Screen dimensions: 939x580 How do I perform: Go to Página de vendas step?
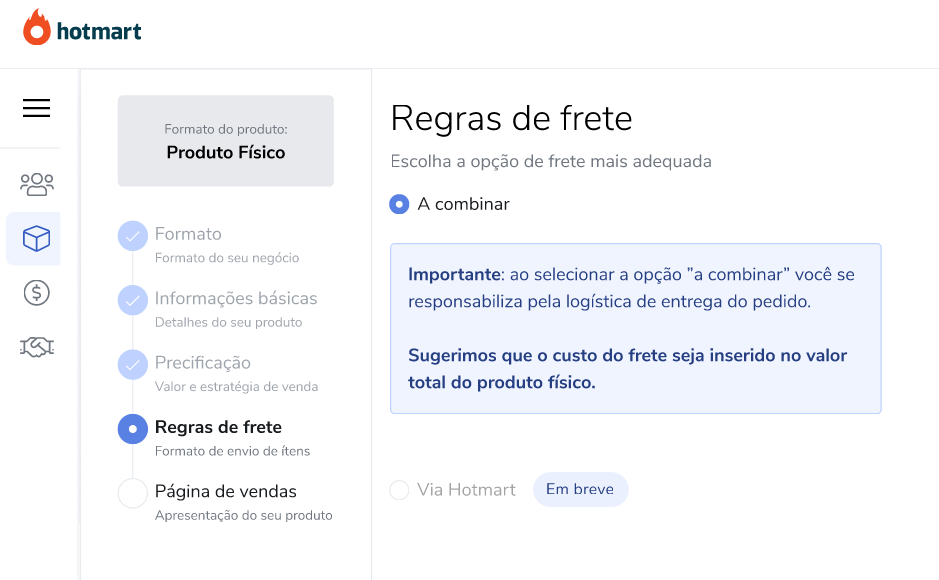point(226,491)
